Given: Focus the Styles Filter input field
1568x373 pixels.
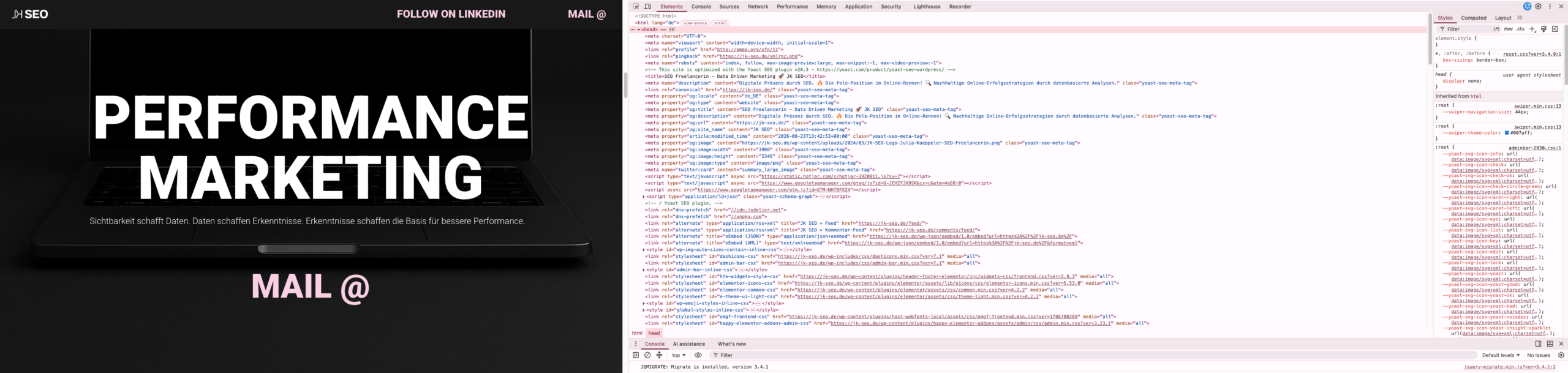Looking at the screenshot, I should click(1468, 29).
